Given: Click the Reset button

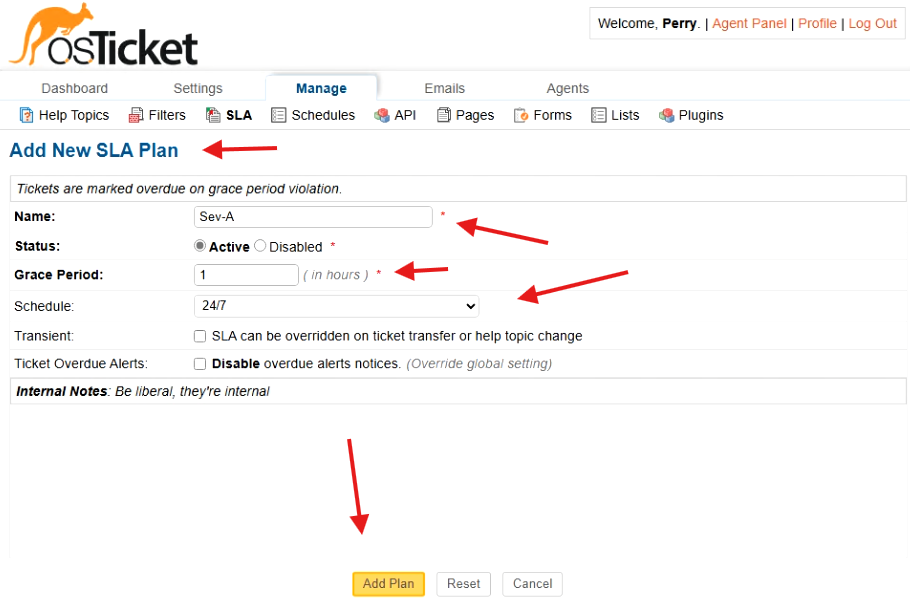Looking at the screenshot, I should pyautogui.click(x=463, y=584).
